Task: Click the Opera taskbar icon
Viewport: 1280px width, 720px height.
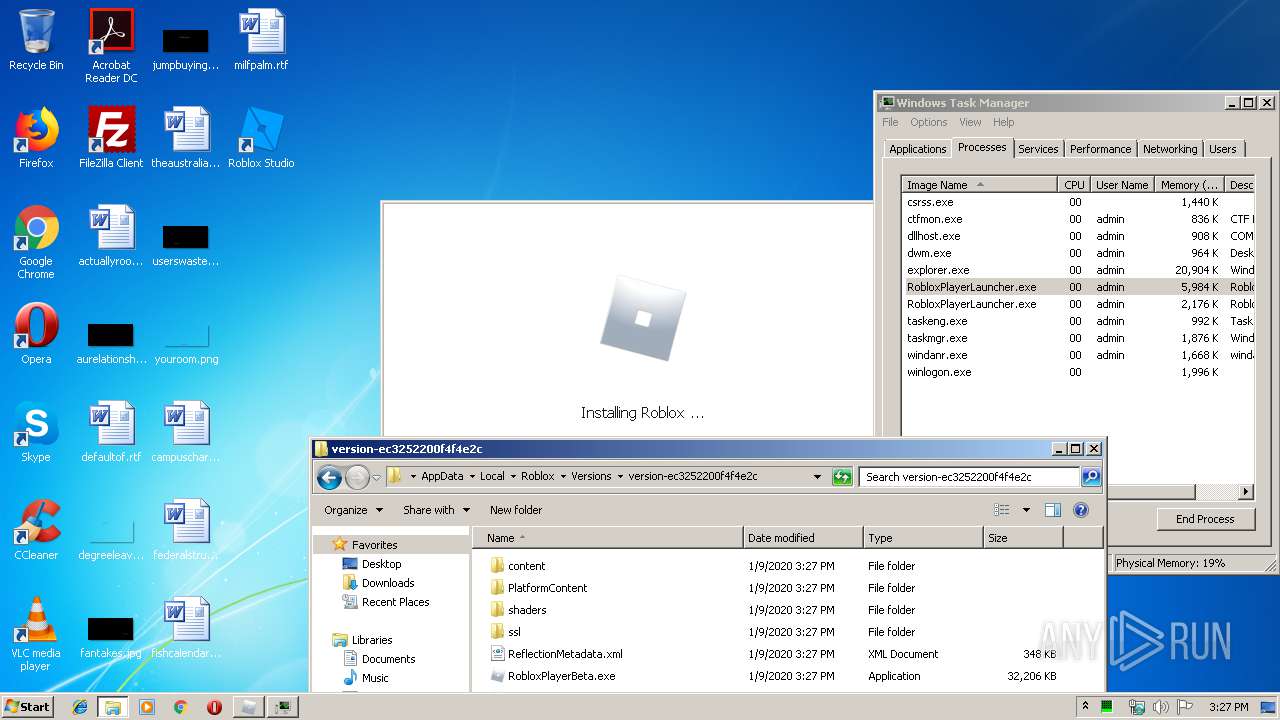Action: (x=214, y=707)
